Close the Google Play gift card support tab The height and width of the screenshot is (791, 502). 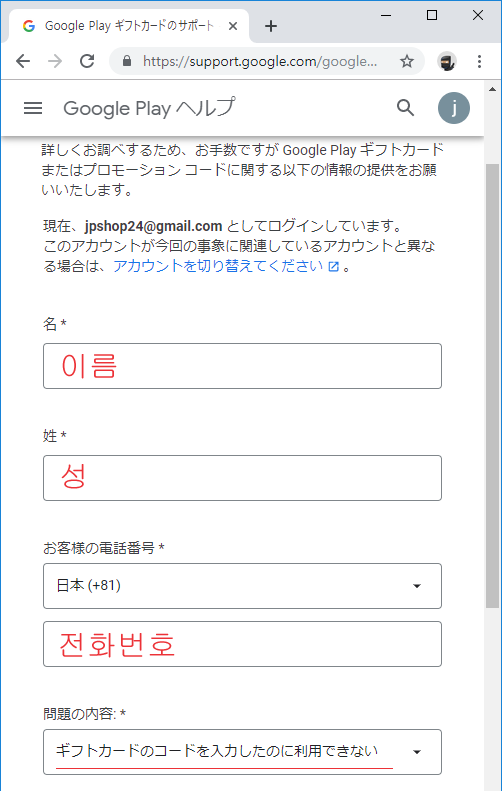[233, 26]
